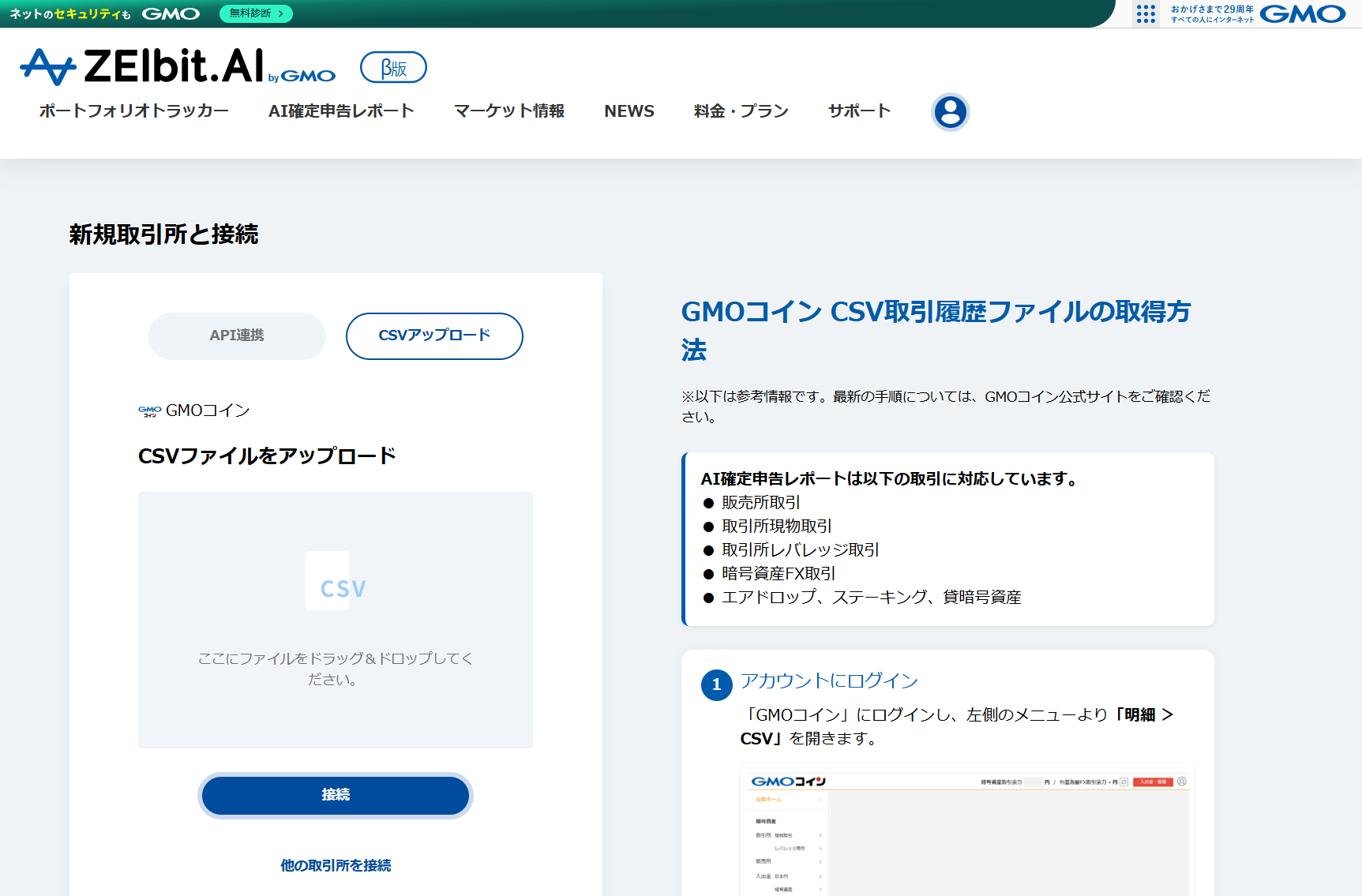Open the GMO services grid icon

[x=1146, y=13]
